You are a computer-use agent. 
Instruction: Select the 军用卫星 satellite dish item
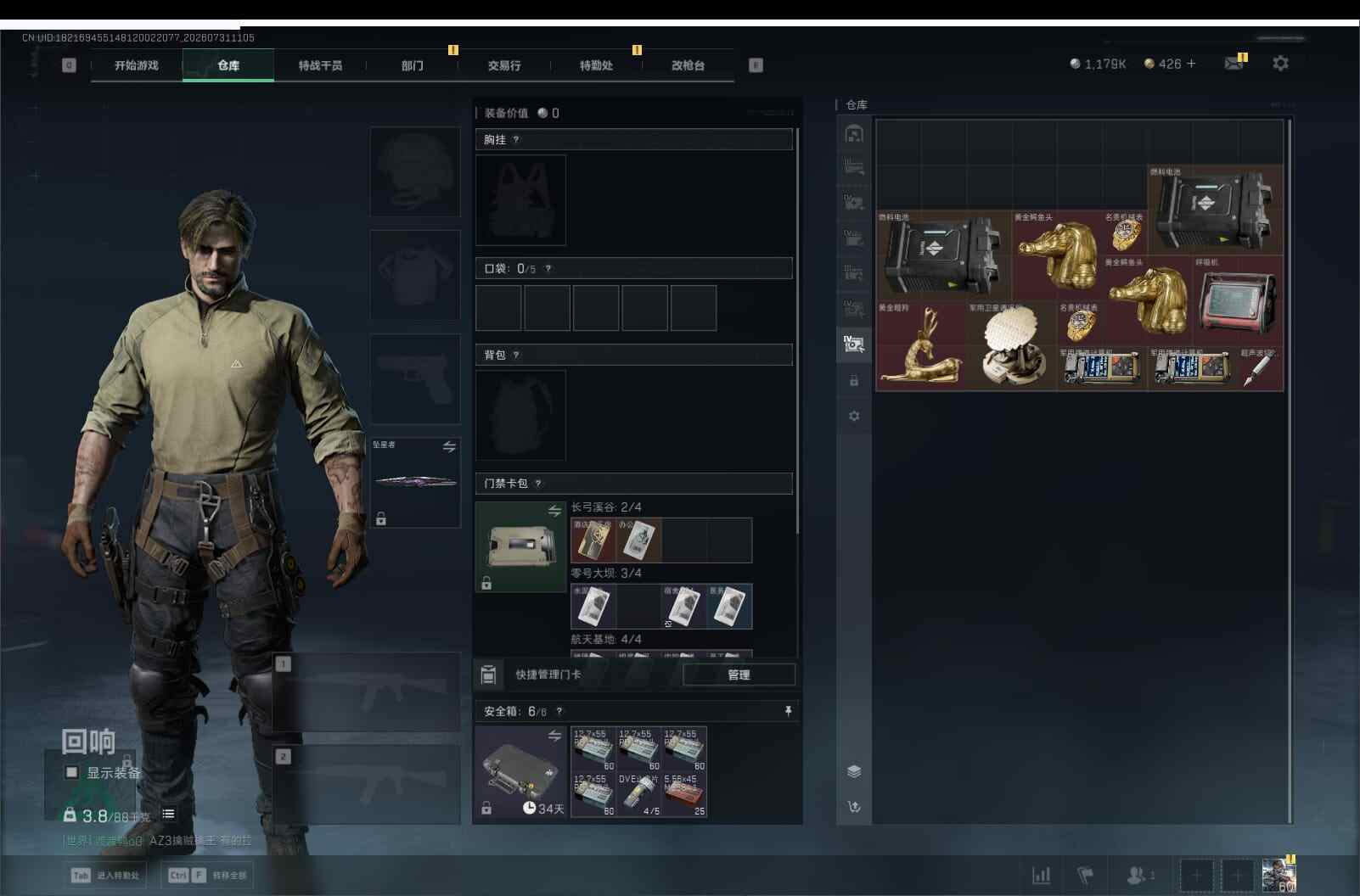point(1012,346)
